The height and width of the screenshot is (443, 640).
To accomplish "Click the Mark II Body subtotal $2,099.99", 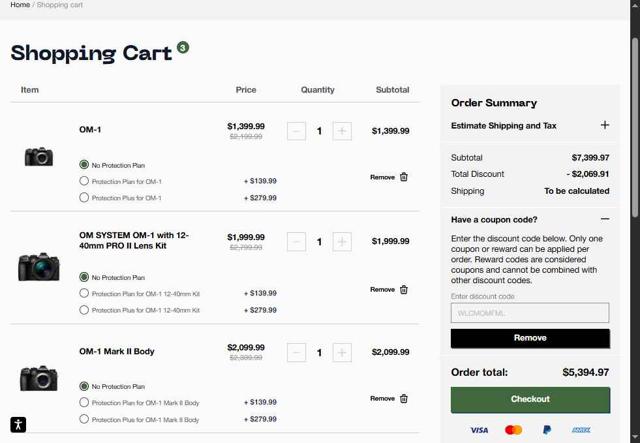I will point(391,352).
